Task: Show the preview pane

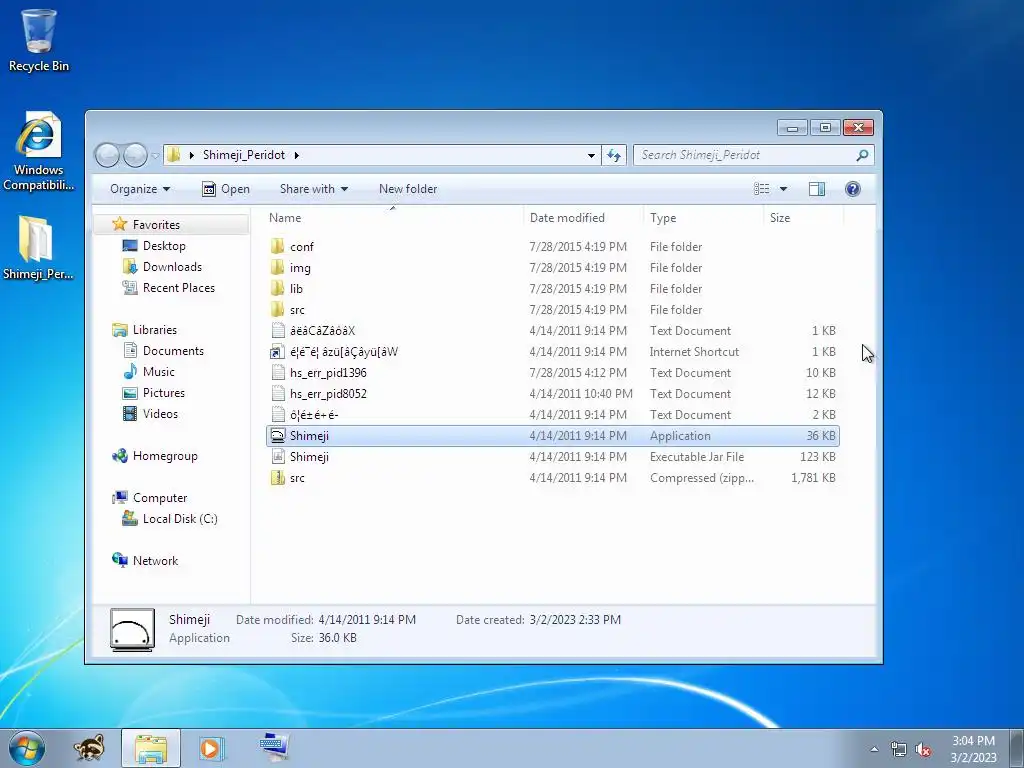Action: 816,189
